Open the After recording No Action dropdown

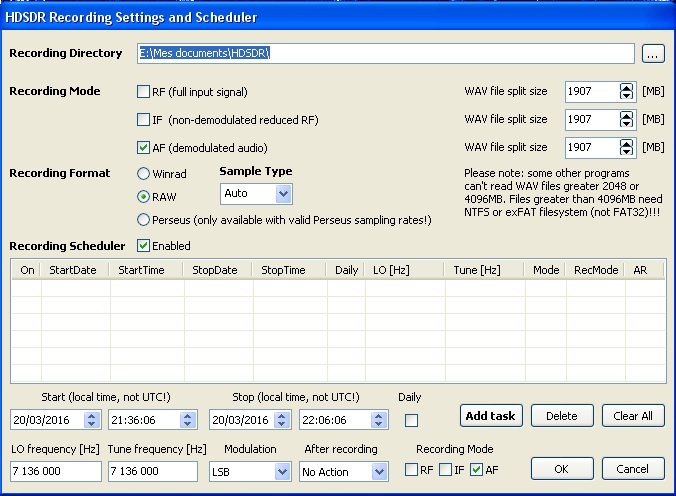[x=344, y=471]
